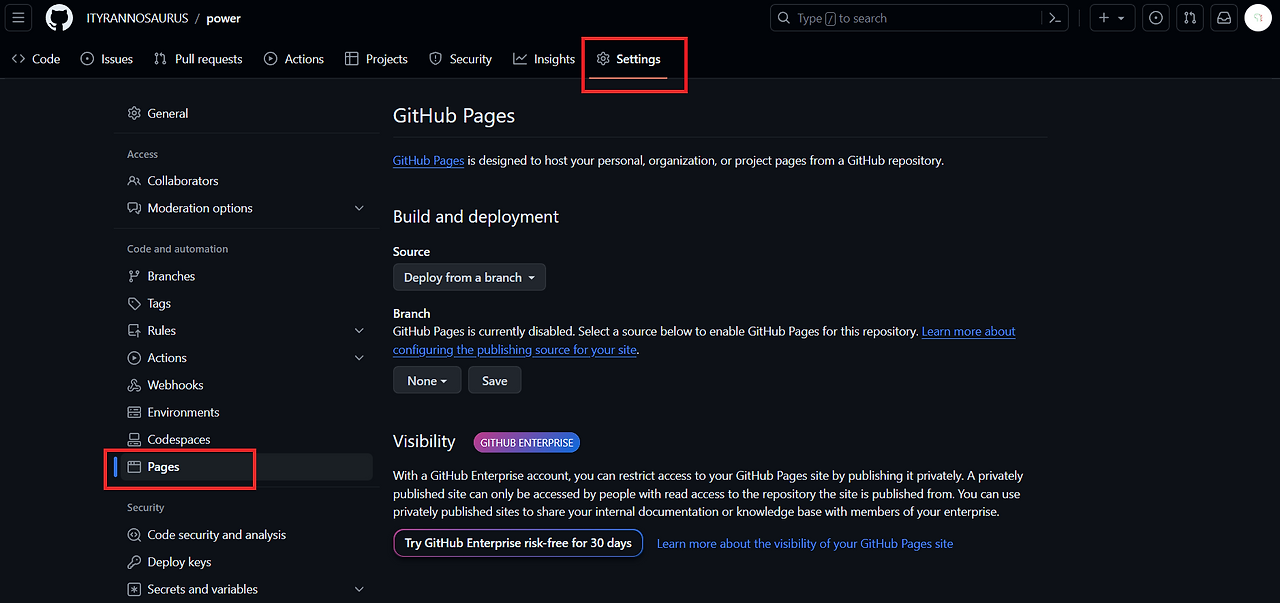Click your profile avatar

point(1257,17)
